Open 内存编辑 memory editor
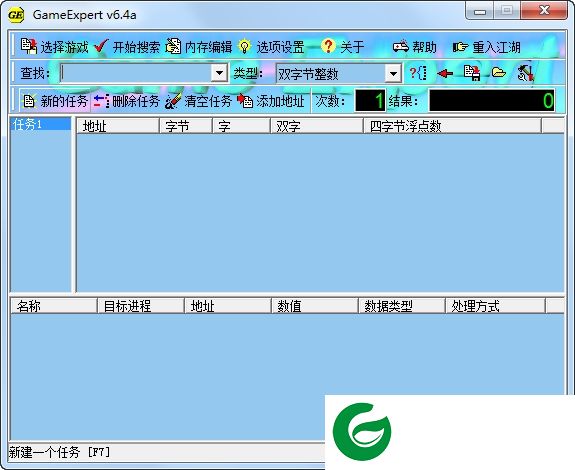 (199, 47)
